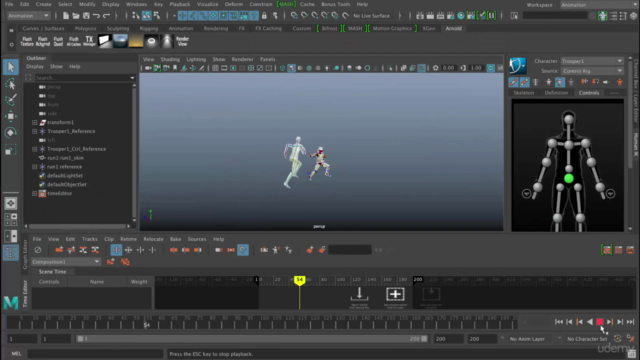The image size is (640, 360).
Task: Open the Time Editor Tracks menu
Action: [x=89, y=239]
